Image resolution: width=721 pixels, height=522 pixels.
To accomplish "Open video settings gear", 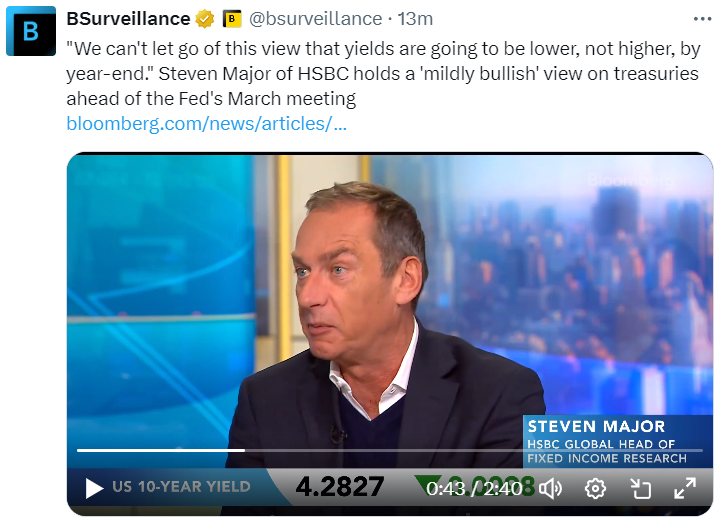I will (596, 488).
